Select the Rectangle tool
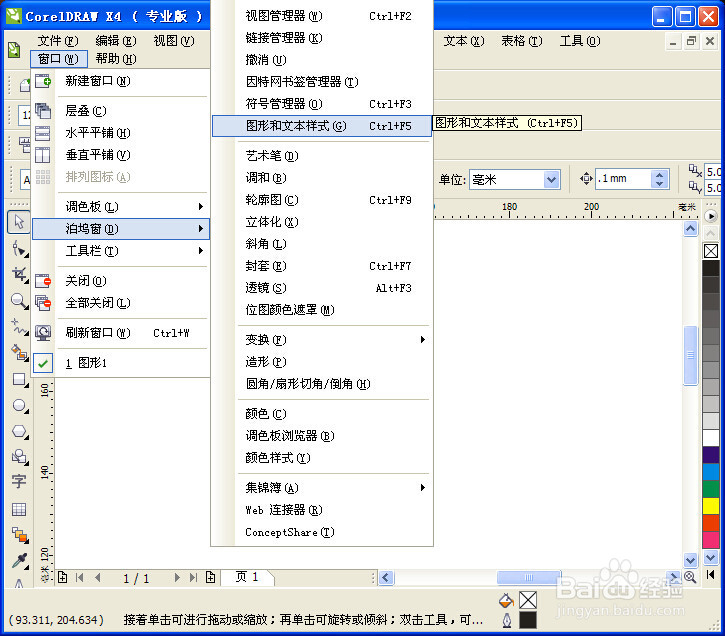Screen dimensions: 725x636 [19, 380]
